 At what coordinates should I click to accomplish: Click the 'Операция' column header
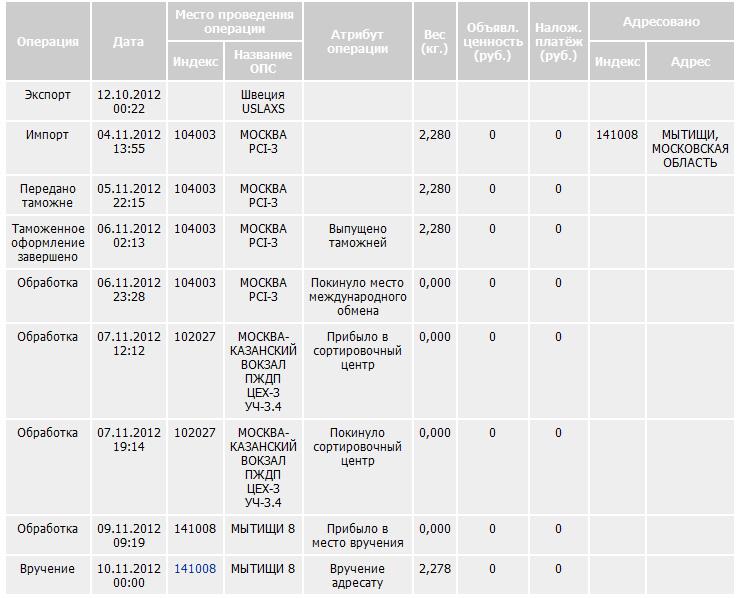pos(47,42)
